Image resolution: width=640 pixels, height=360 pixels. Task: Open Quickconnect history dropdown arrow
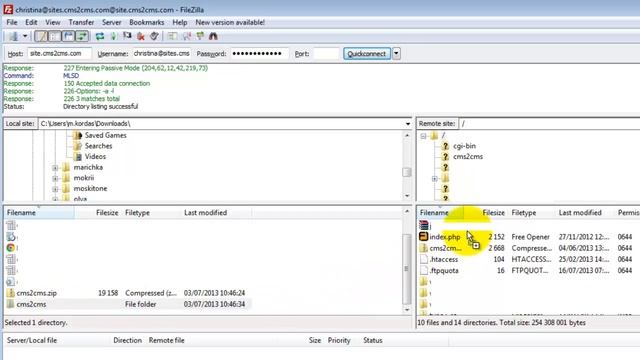pyautogui.click(x=396, y=53)
